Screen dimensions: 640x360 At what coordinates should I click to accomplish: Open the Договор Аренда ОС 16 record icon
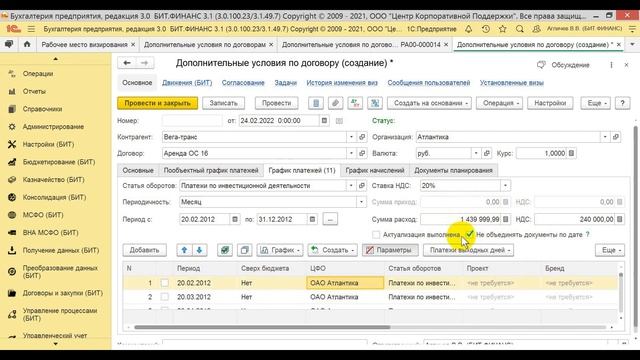tap(362, 153)
